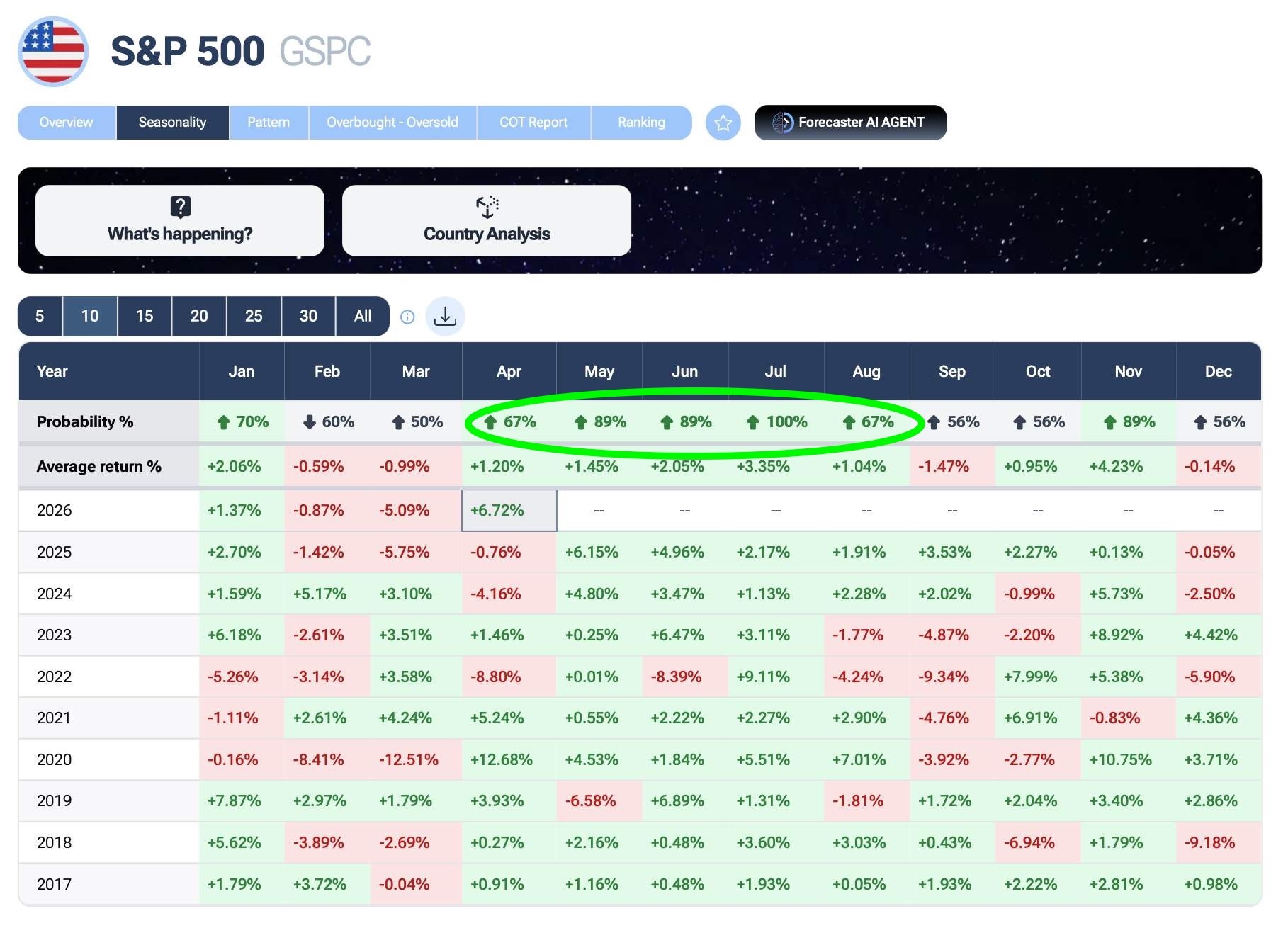Select the 5 year range option

(40, 316)
